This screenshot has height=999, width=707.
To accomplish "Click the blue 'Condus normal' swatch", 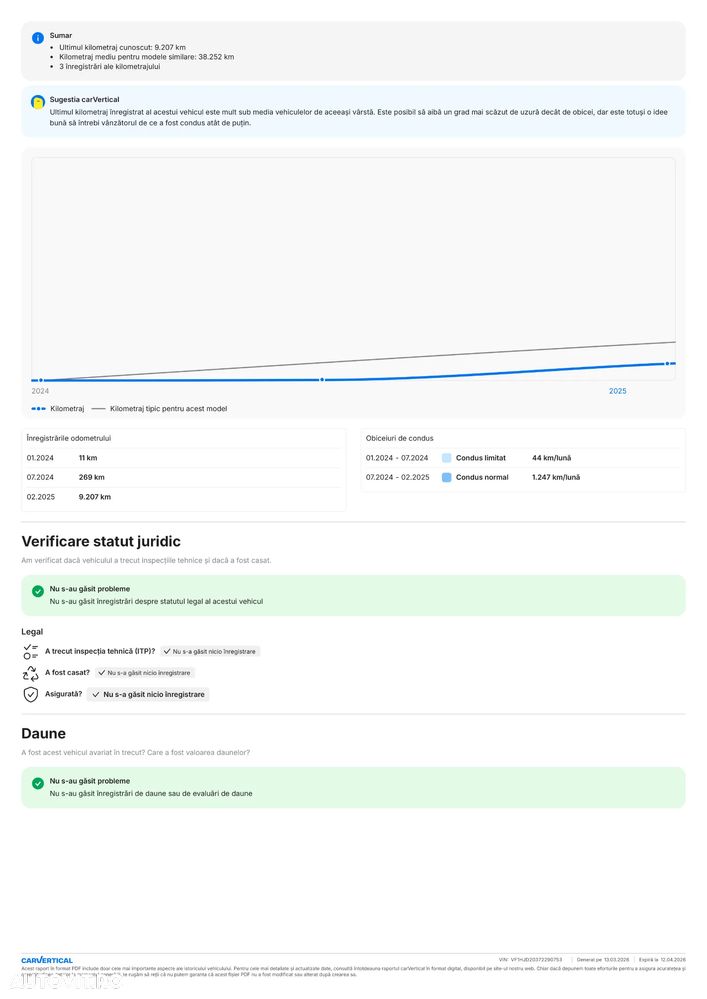I will click(x=447, y=478).
